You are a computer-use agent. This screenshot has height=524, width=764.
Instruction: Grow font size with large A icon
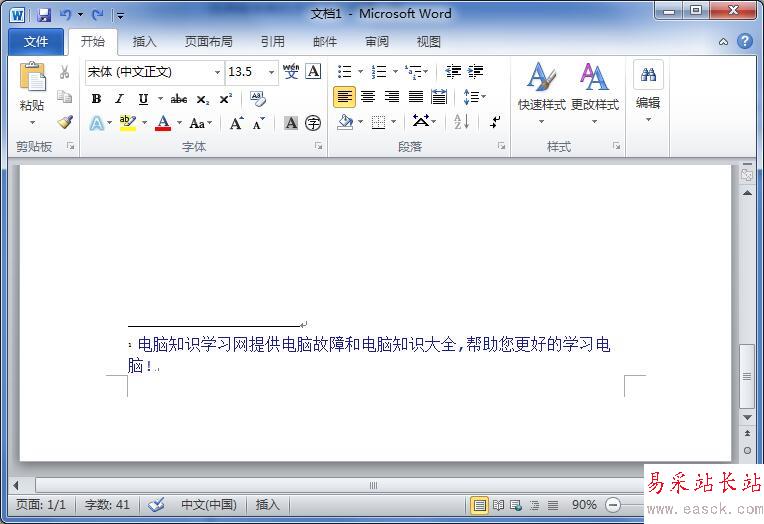pyautogui.click(x=236, y=123)
